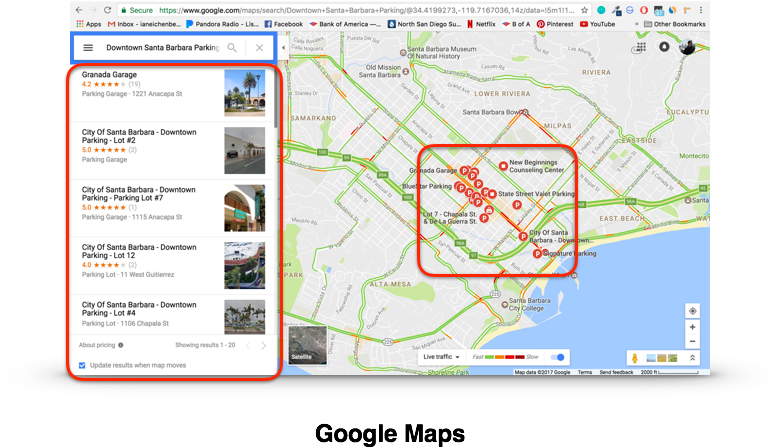
Task: Click the Signature Parking map pin
Action: pyautogui.click(x=537, y=254)
